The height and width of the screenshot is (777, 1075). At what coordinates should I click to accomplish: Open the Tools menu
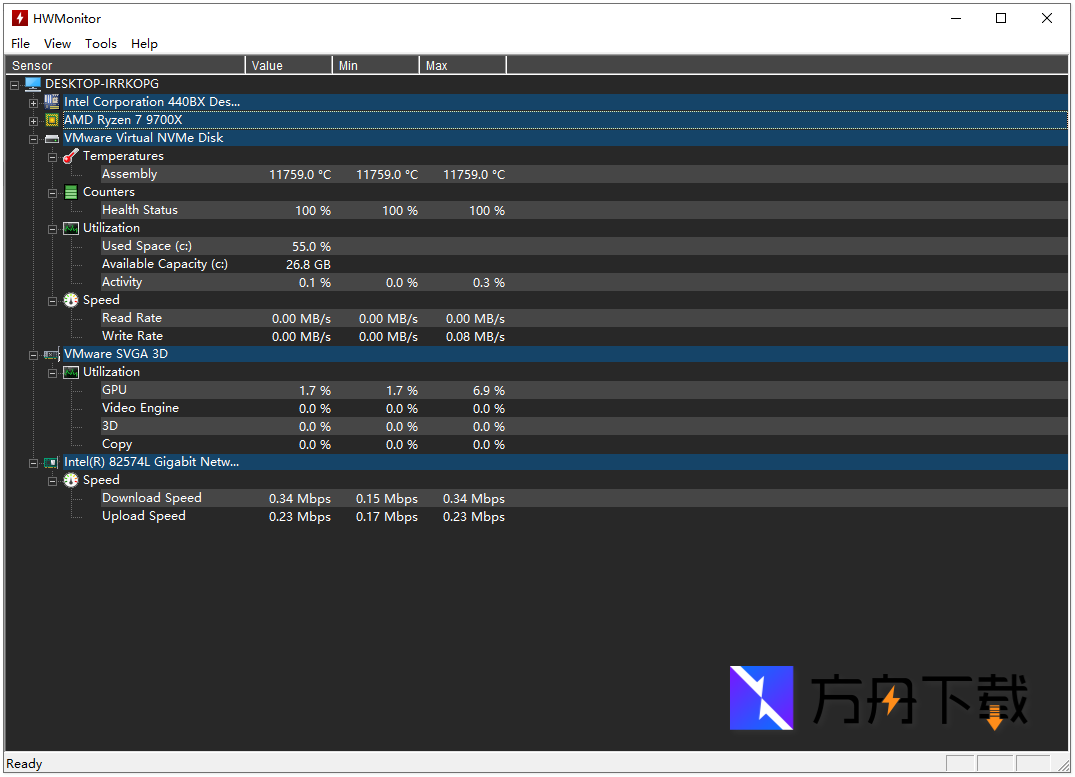pyautogui.click(x=100, y=44)
